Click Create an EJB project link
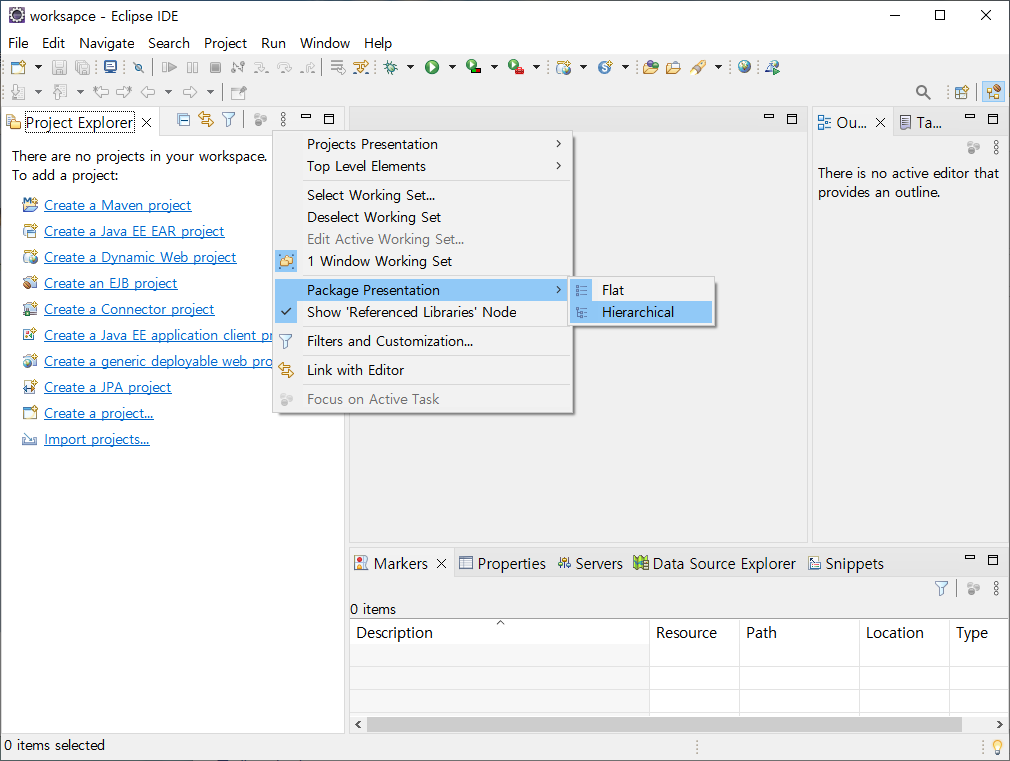The image size is (1010, 761). tap(110, 284)
